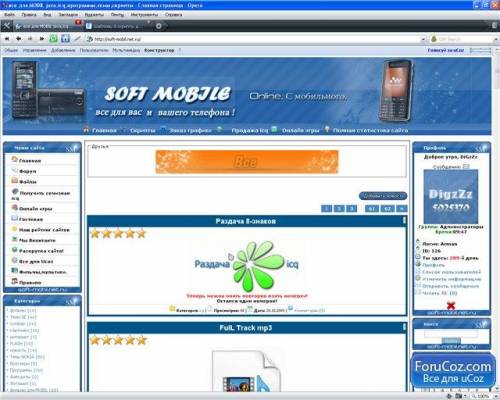Click the blue home toolbar icon

click(x=65, y=39)
